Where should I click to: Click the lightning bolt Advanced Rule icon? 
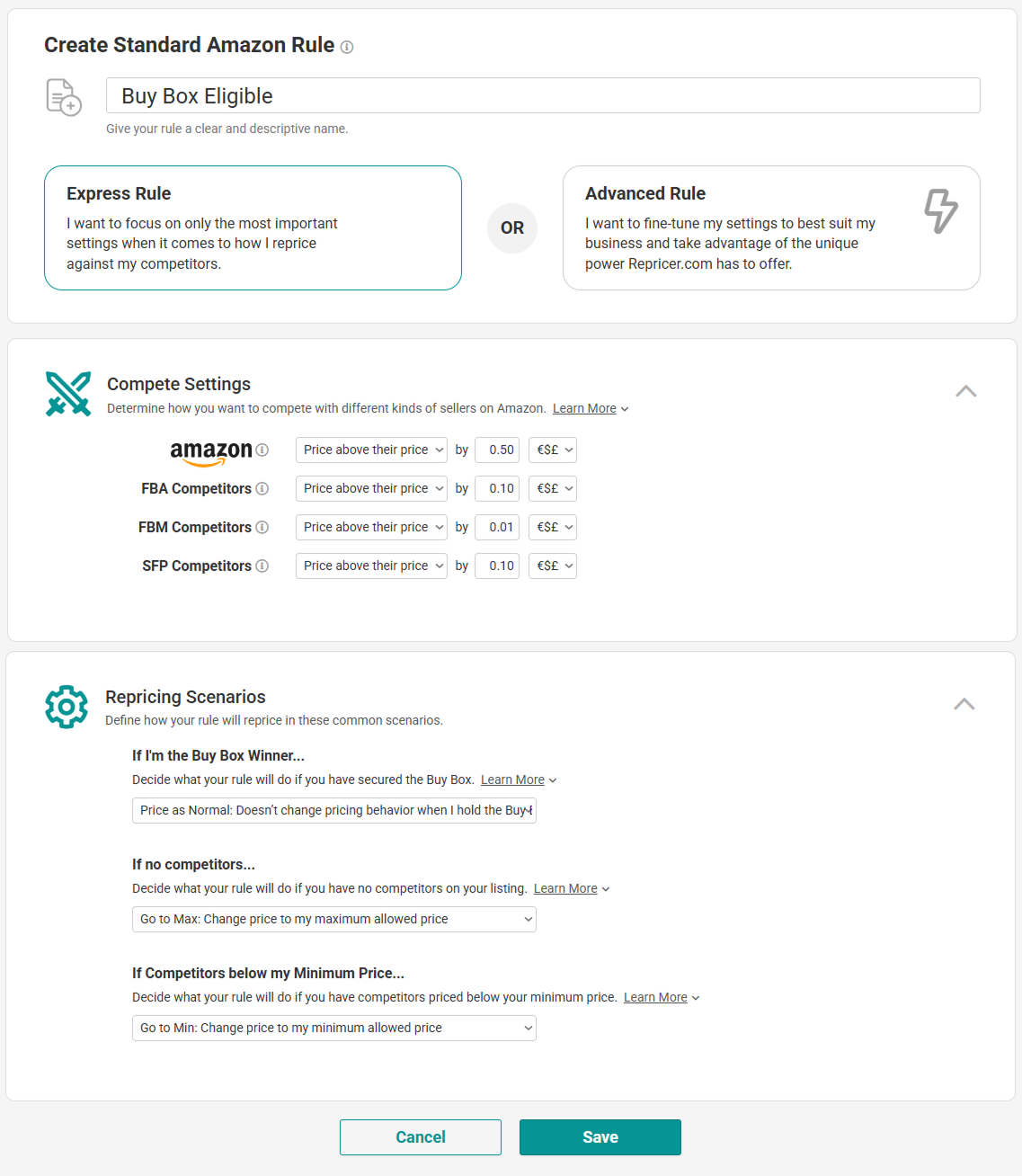(941, 211)
